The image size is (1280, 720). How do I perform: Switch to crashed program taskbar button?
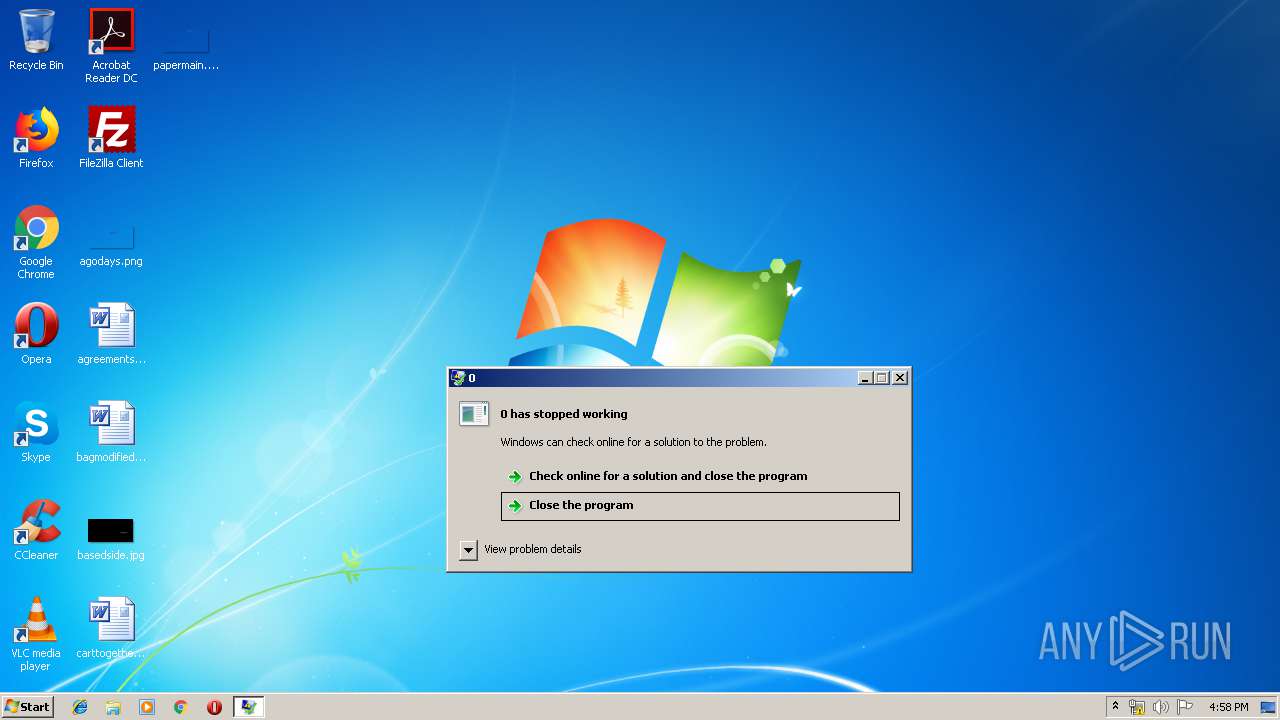[x=248, y=707]
